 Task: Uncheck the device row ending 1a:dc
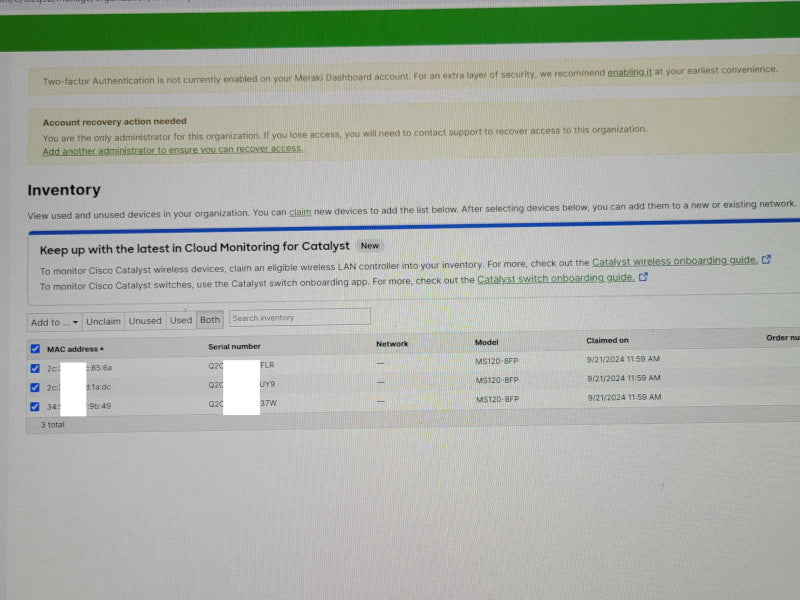[35, 387]
